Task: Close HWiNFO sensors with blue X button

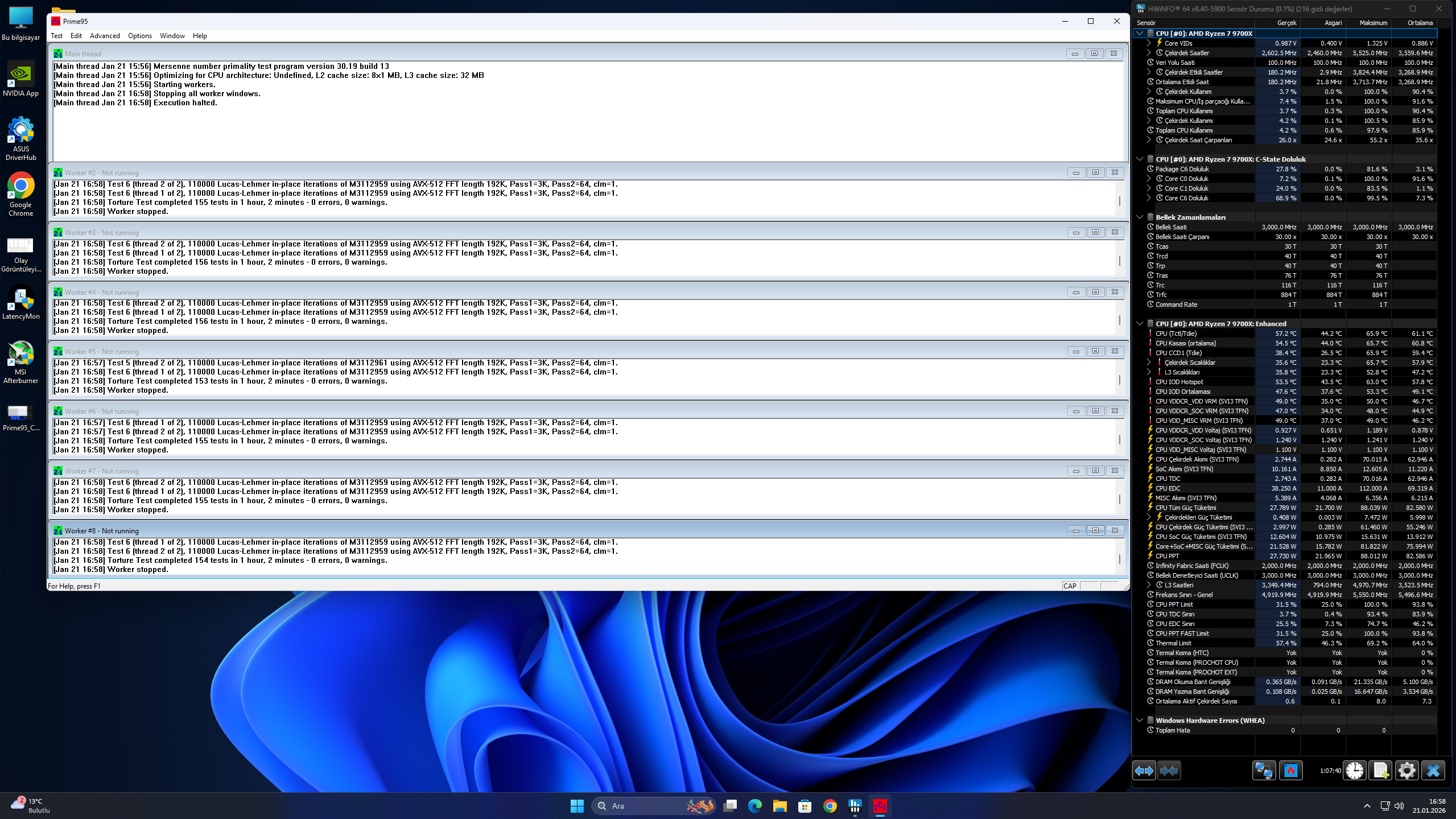Action: [1433, 771]
